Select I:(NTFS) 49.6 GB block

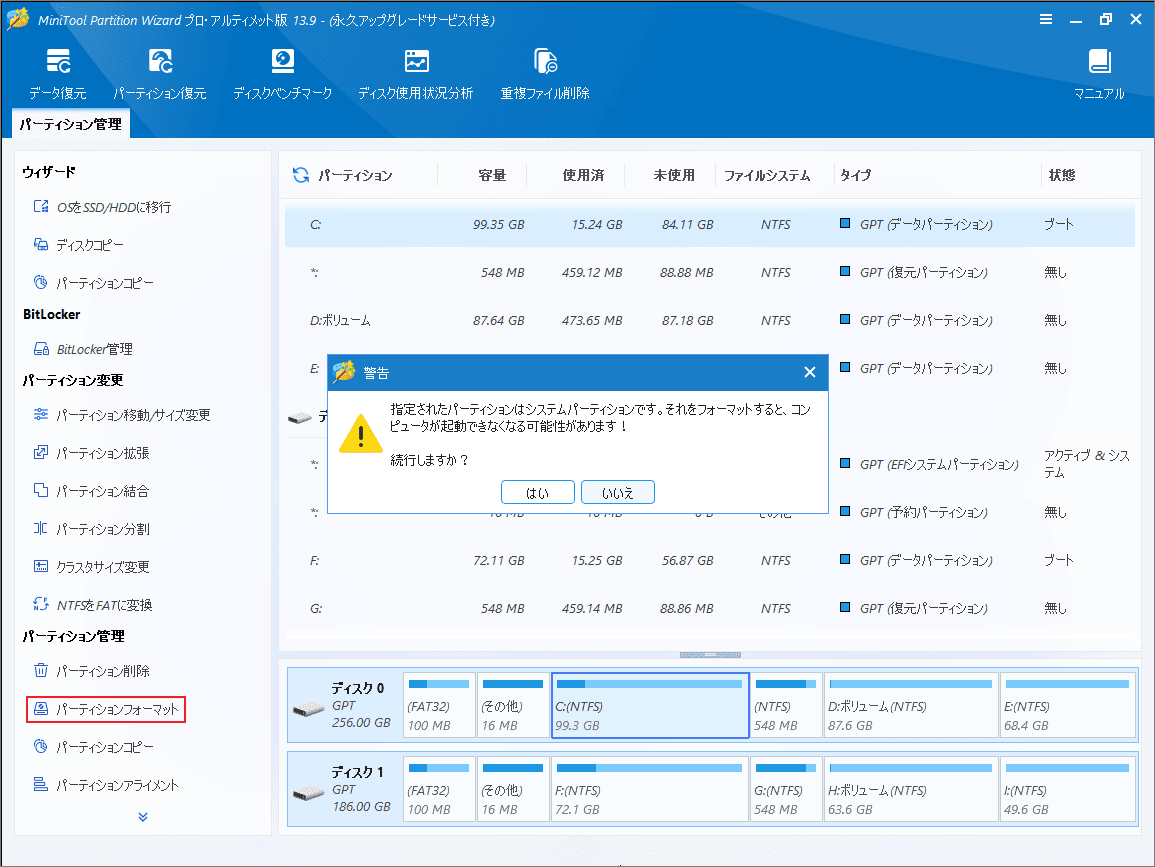1067,789
